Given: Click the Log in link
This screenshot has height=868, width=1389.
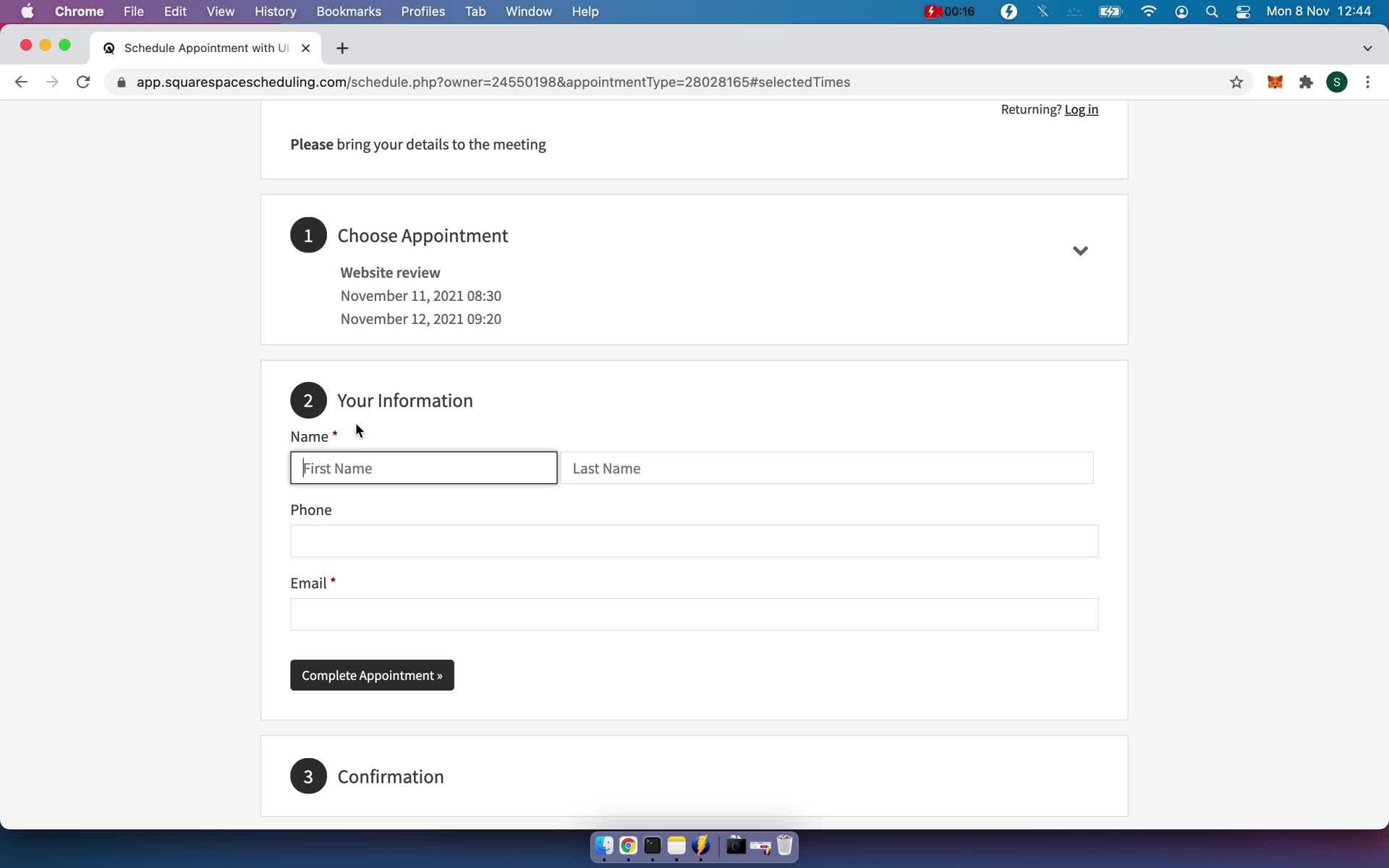Looking at the screenshot, I should [x=1081, y=109].
